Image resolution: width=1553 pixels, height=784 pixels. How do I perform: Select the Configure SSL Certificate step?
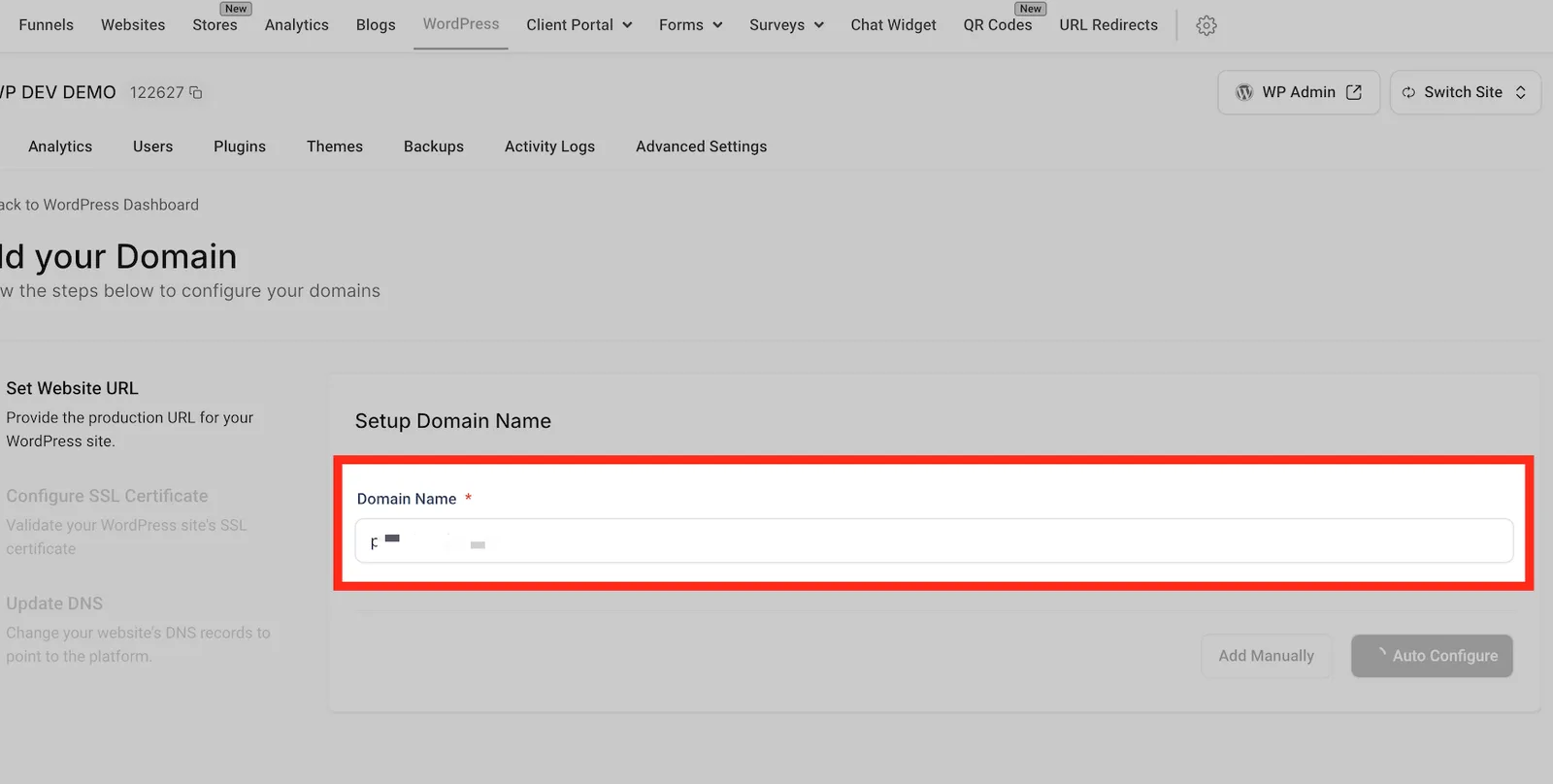pos(107,496)
